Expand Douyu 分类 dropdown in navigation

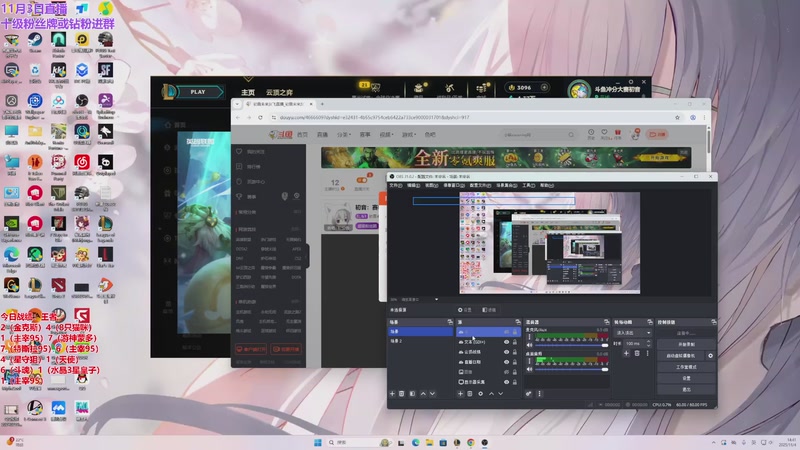pyautogui.click(x=344, y=135)
